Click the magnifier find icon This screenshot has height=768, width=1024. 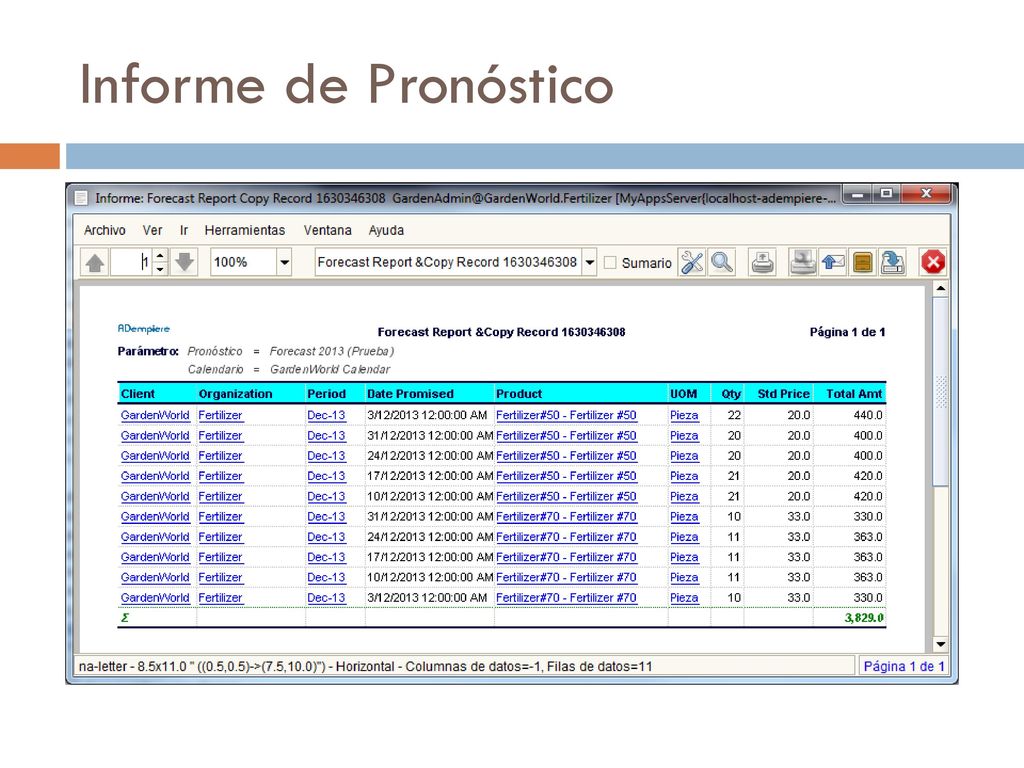click(x=722, y=263)
